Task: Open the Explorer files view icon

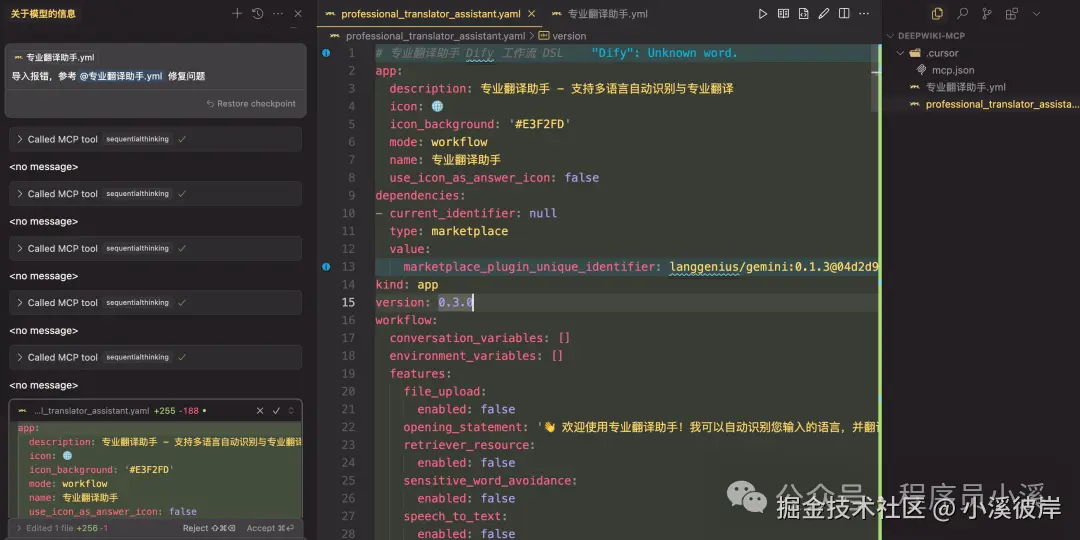Action: (937, 14)
